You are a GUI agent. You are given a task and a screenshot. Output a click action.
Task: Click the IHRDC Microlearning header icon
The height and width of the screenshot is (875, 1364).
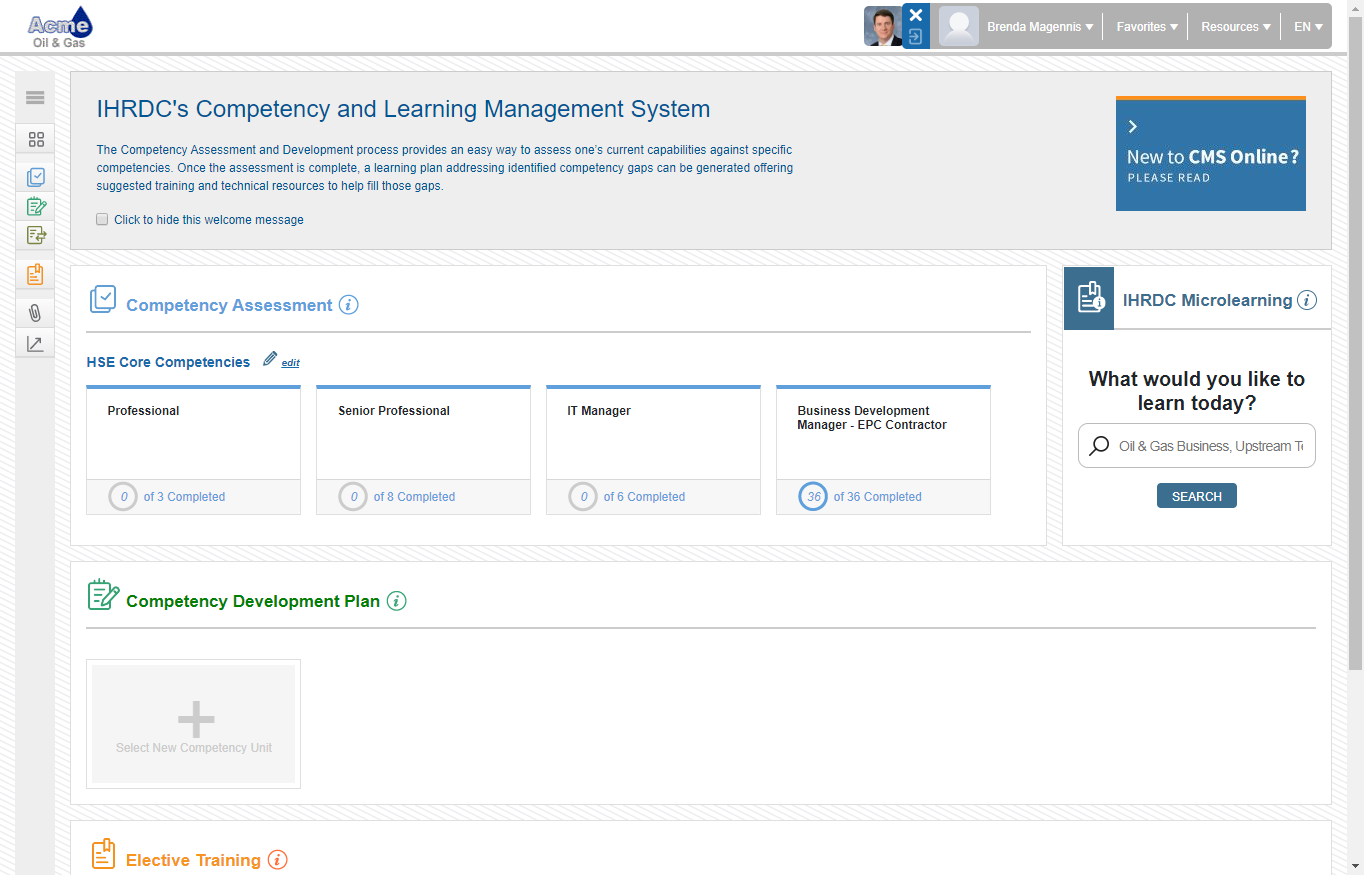[1089, 298]
